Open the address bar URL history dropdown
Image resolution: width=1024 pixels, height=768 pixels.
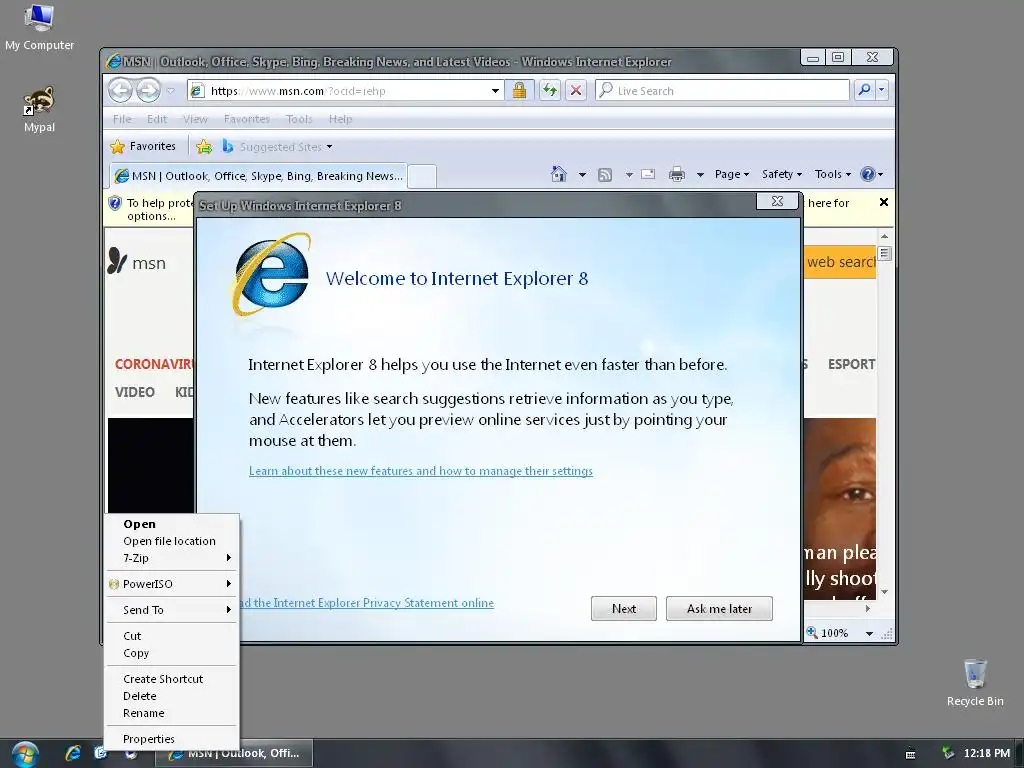[496, 91]
